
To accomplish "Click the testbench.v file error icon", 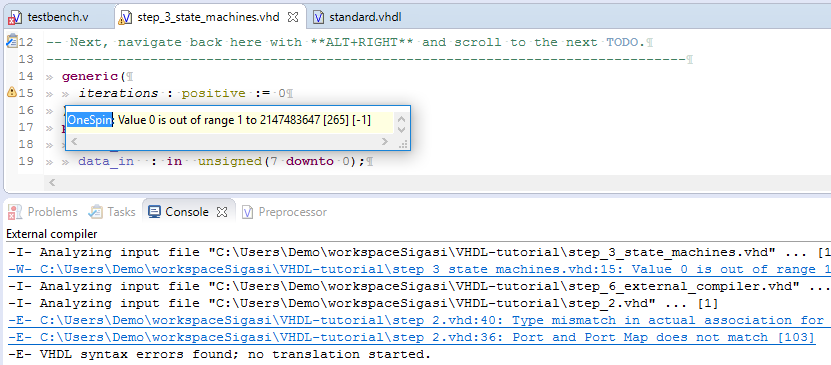I will [14, 18].
